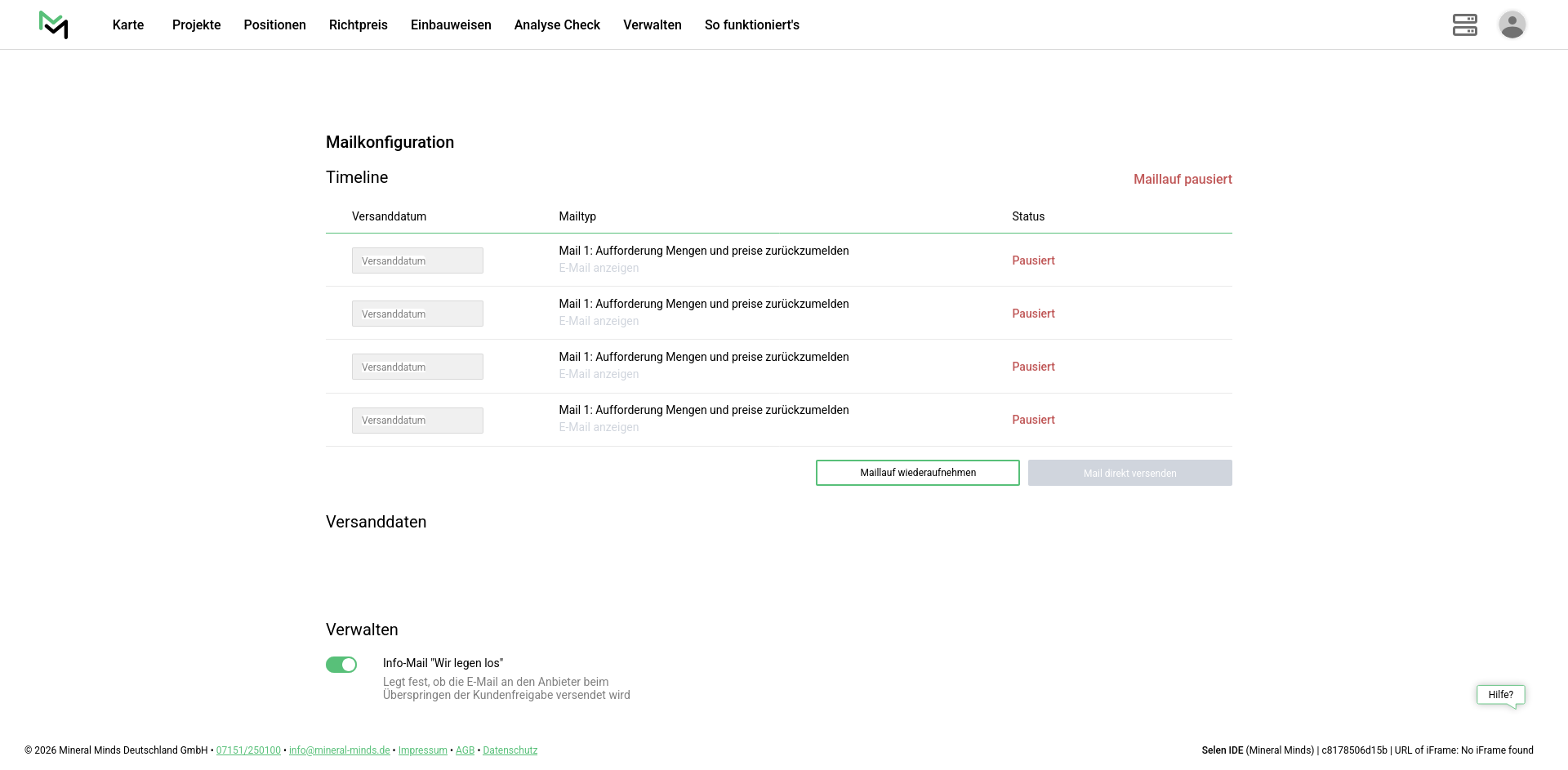Go to Projekte in navigation

tap(196, 24)
